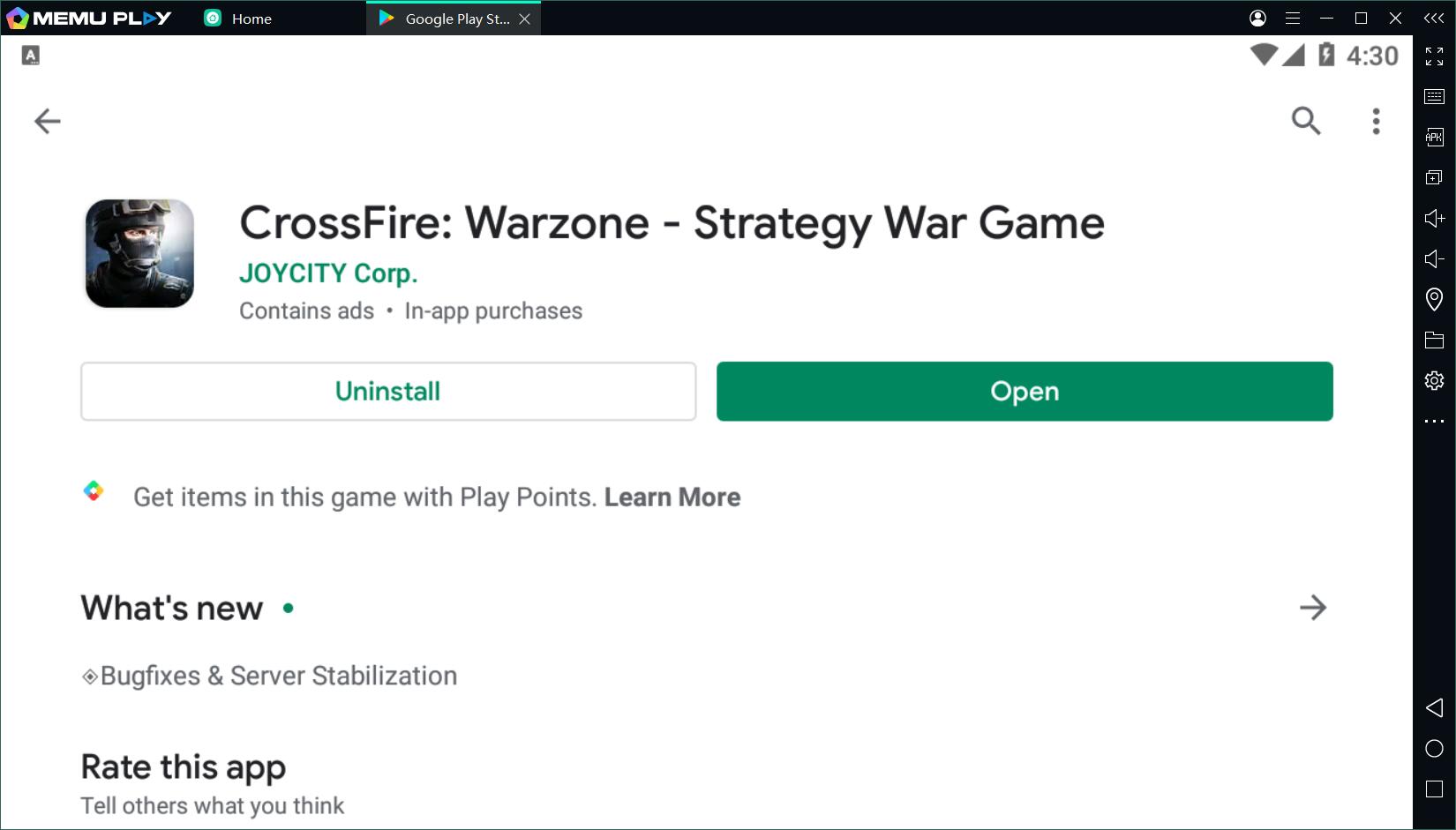This screenshot has height=830, width=1456.
Task: Click the Learn More link for Play Points
Action: pos(672,497)
